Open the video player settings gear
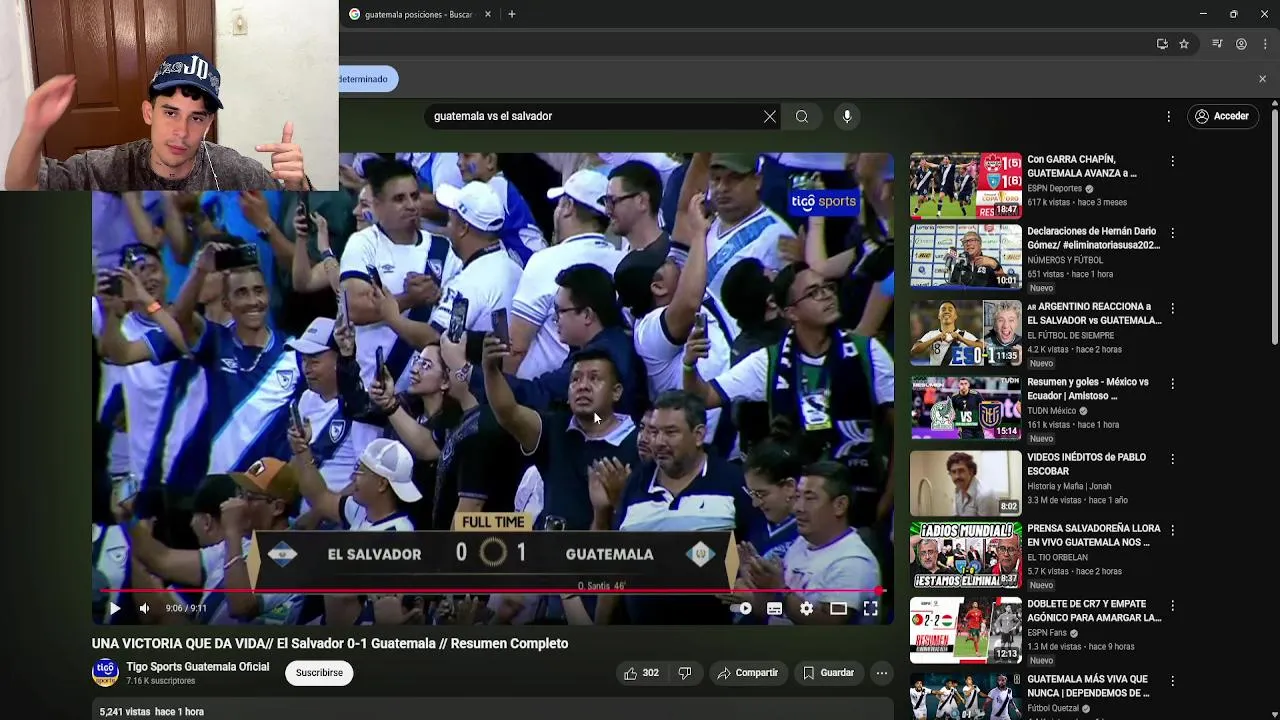Image resolution: width=1280 pixels, height=720 pixels. (806, 608)
